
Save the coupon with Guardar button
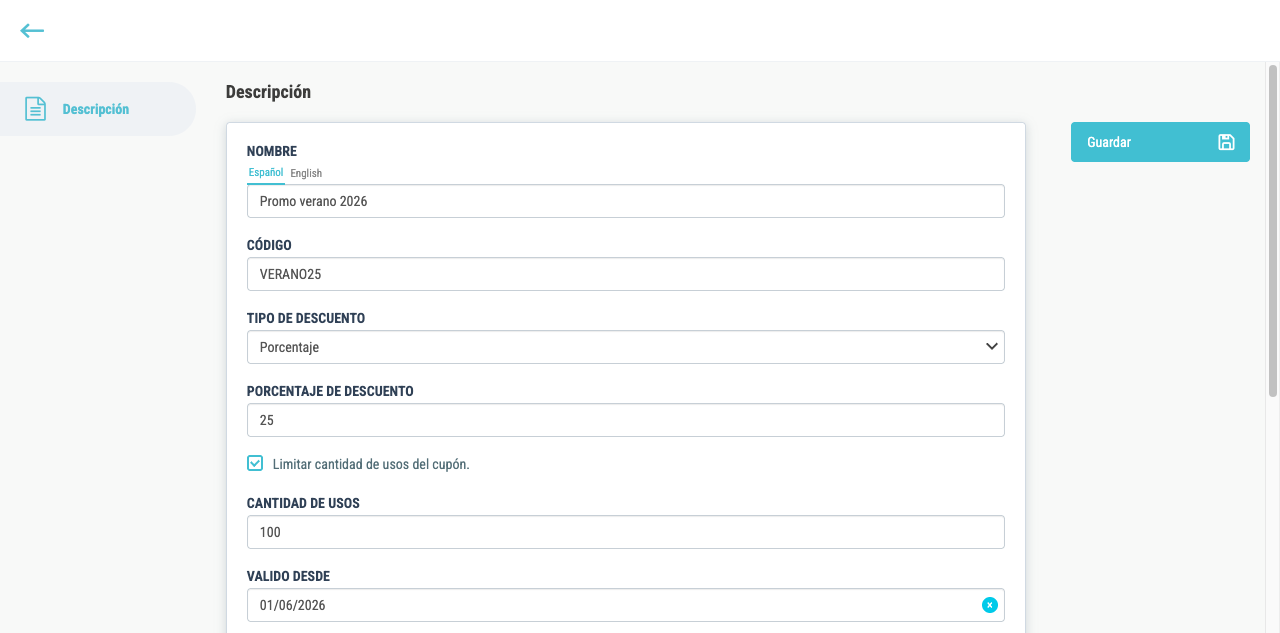1160,142
